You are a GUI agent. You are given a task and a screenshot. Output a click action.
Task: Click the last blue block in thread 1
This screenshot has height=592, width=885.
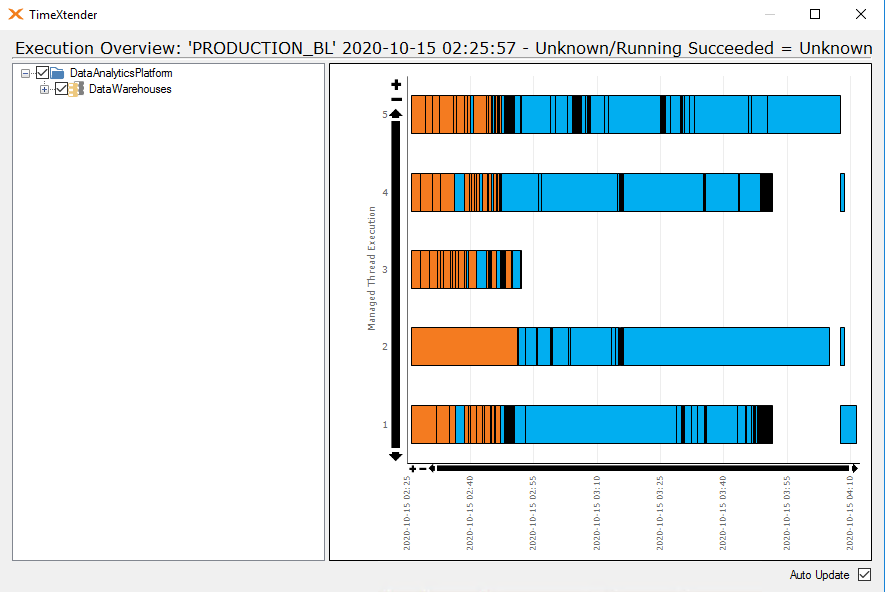point(848,424)
